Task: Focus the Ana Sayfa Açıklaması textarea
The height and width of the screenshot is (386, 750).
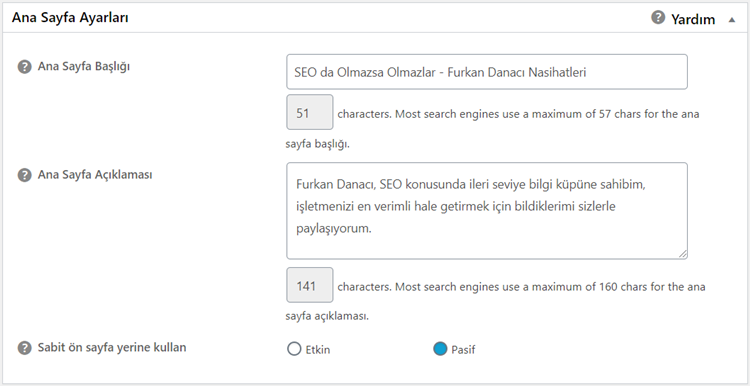Action: coord(487,211)
